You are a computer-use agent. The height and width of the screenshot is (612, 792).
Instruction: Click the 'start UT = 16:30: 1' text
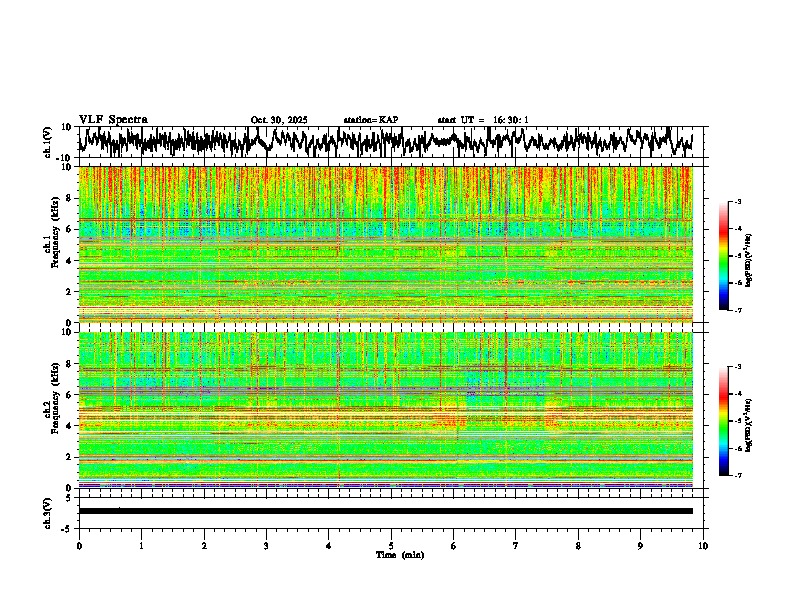click(483, 120)
